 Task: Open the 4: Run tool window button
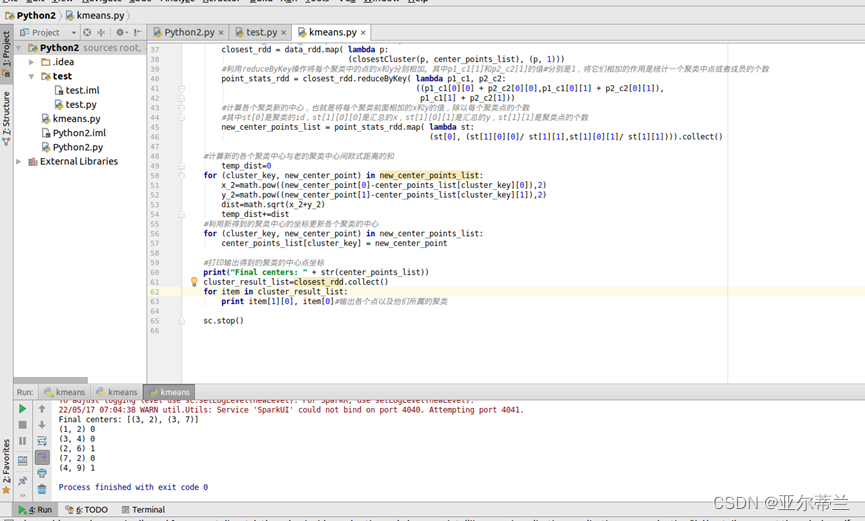coord(35,510)
